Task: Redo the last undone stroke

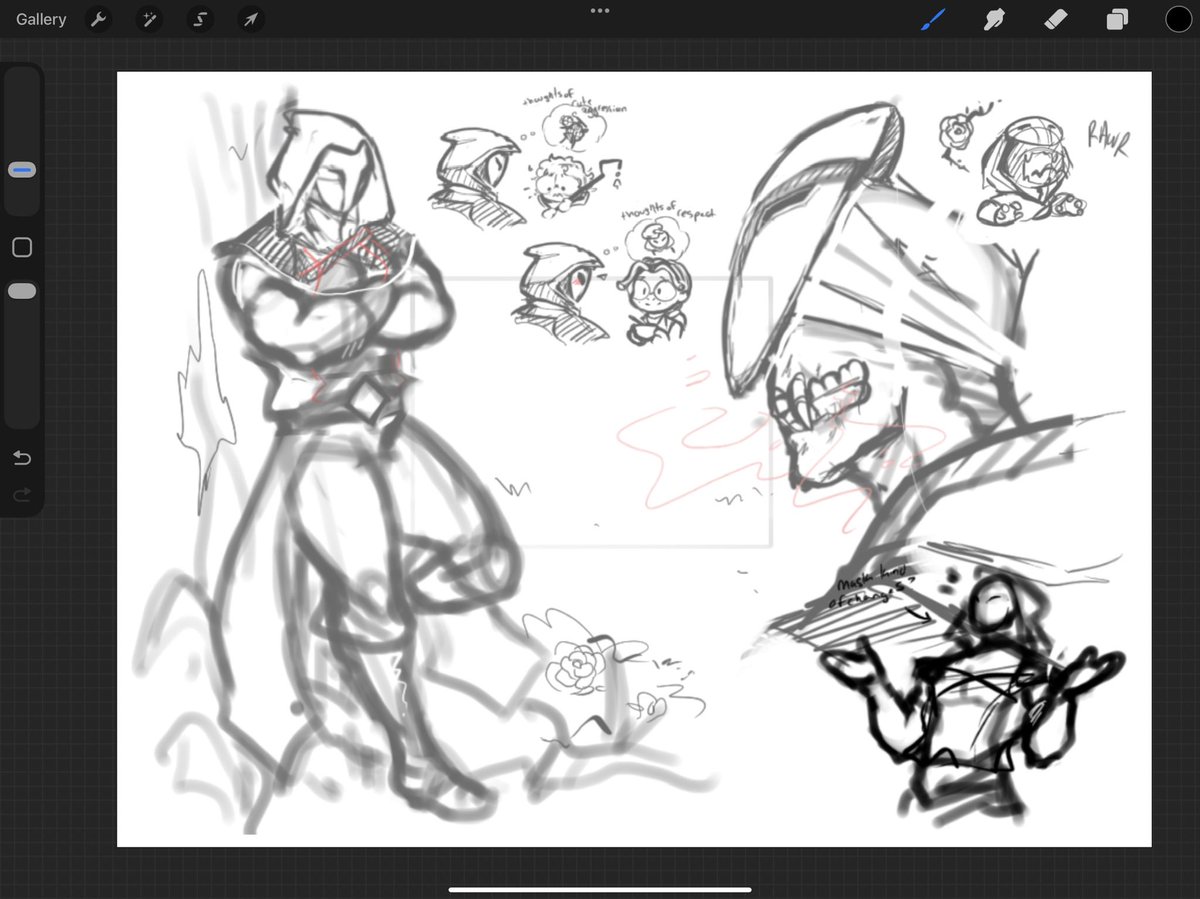Action: pos(22,494)
